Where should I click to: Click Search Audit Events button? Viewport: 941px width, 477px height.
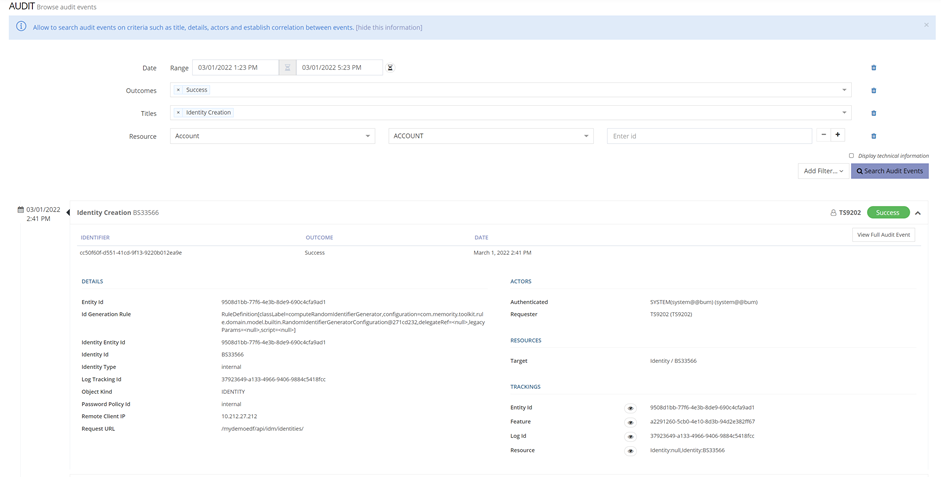coord(889,171)
